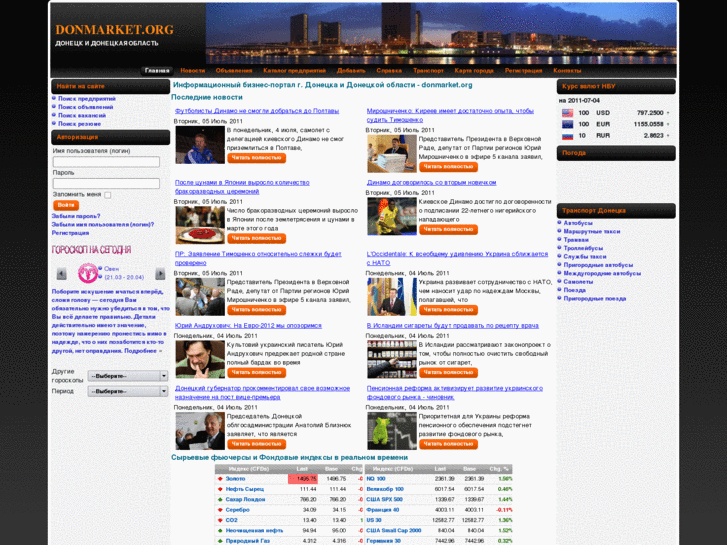The image size is (727, 545).
Task: Open headline about Динамо and Полтава
Action: (257, 111)
